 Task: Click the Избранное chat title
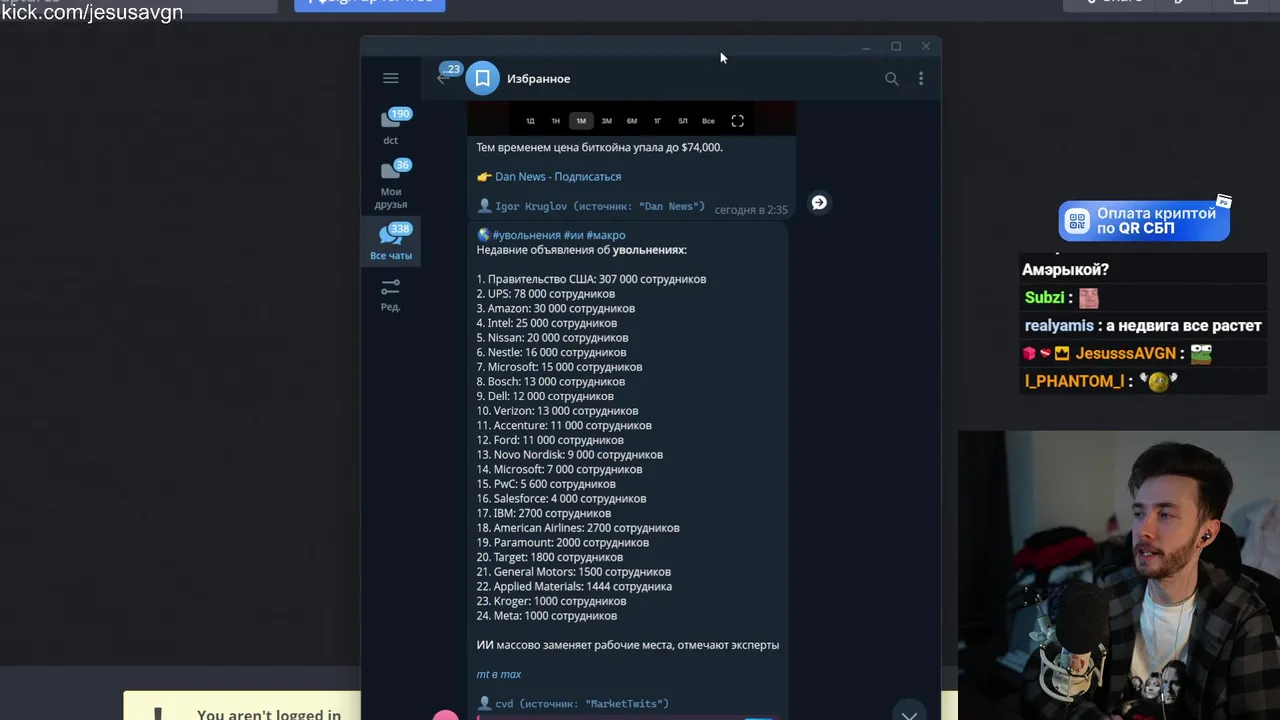538,79
